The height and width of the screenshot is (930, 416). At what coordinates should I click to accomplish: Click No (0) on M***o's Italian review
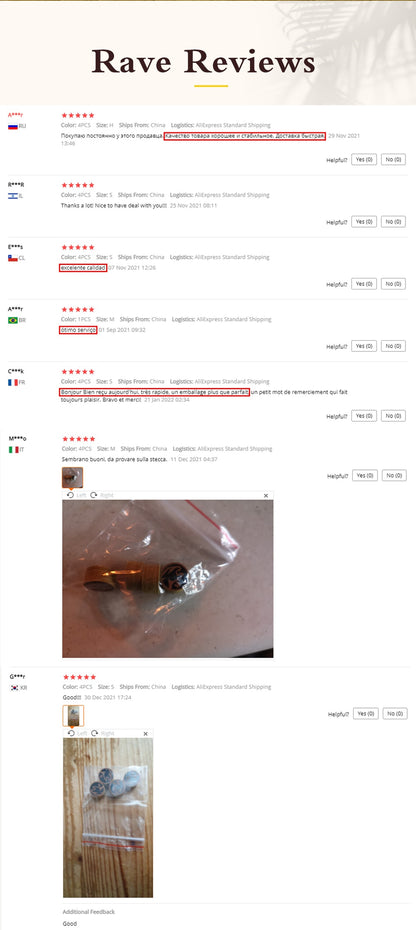[394, 475]
